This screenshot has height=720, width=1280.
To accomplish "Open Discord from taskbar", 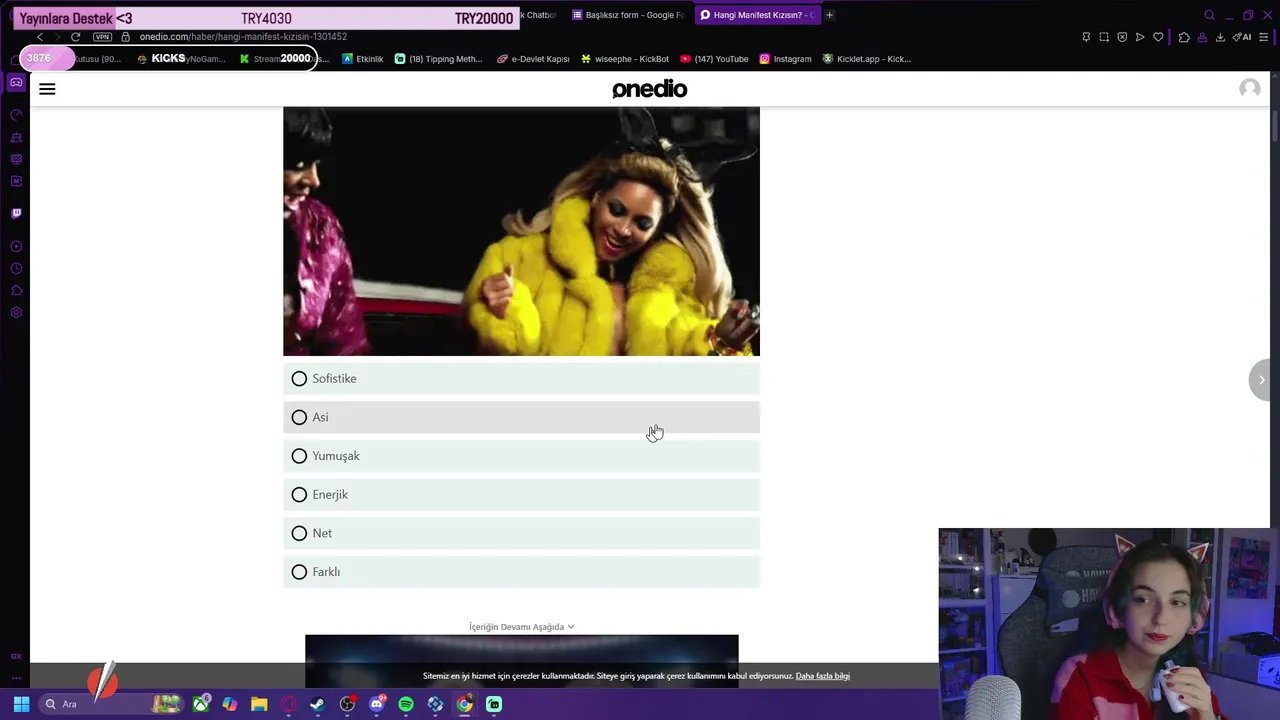I will point(377,704).
